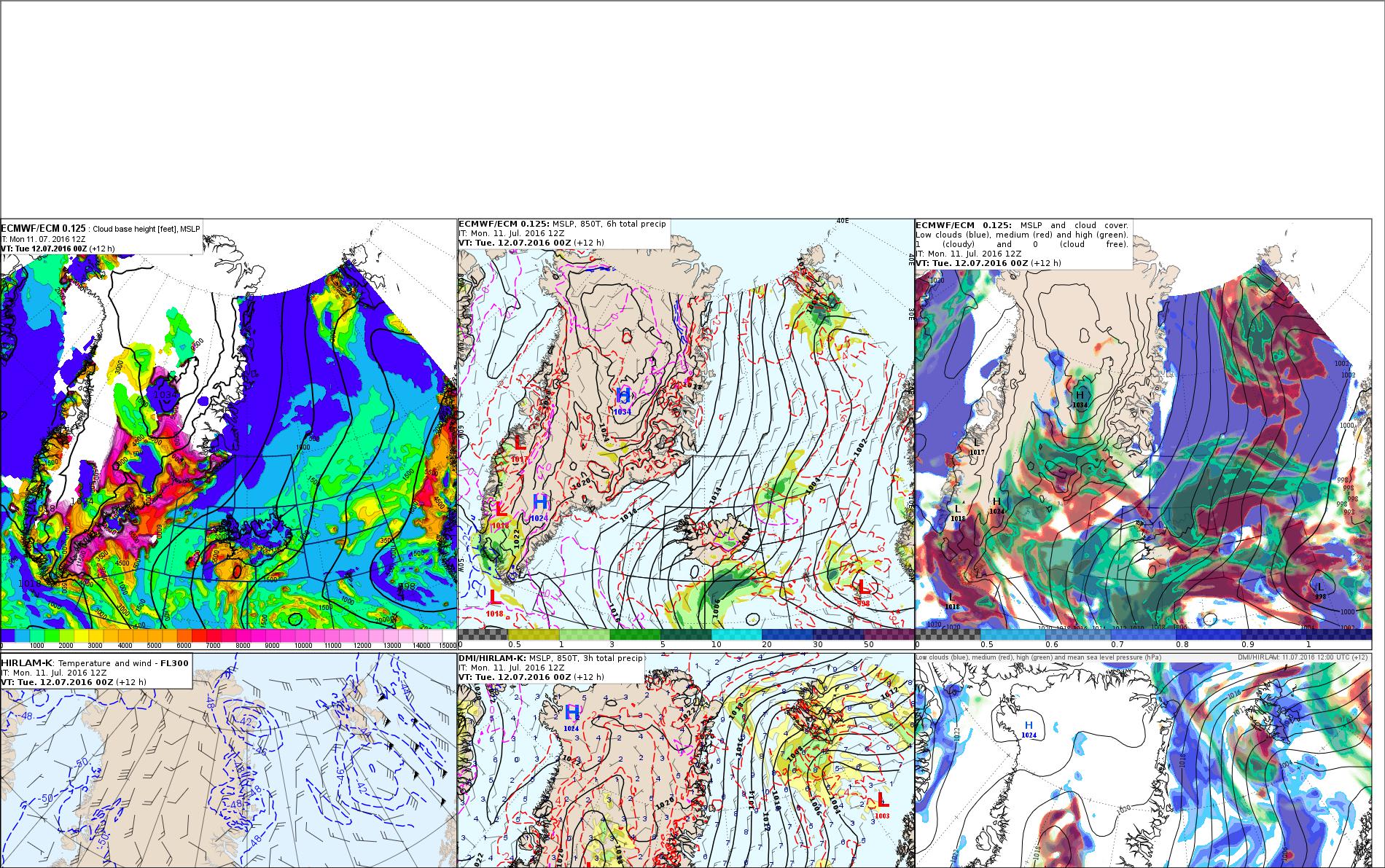
Task: Open the DMI/HIRLAM low clouds pressure map
Action: pos(1143,760)
